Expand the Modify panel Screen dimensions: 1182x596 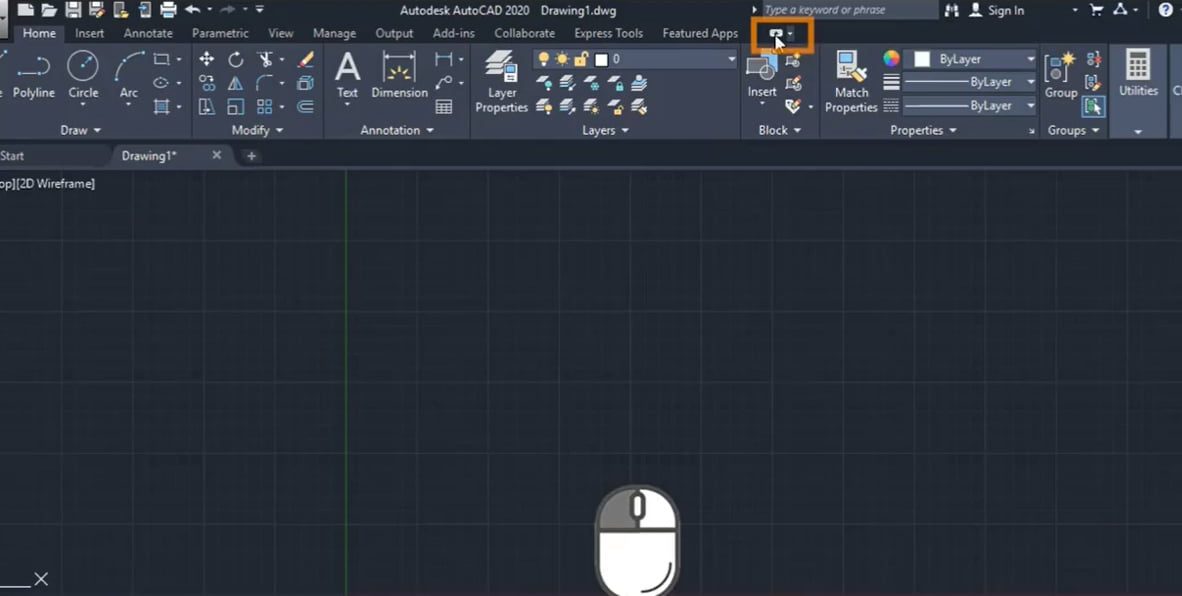tap(258, 130)
